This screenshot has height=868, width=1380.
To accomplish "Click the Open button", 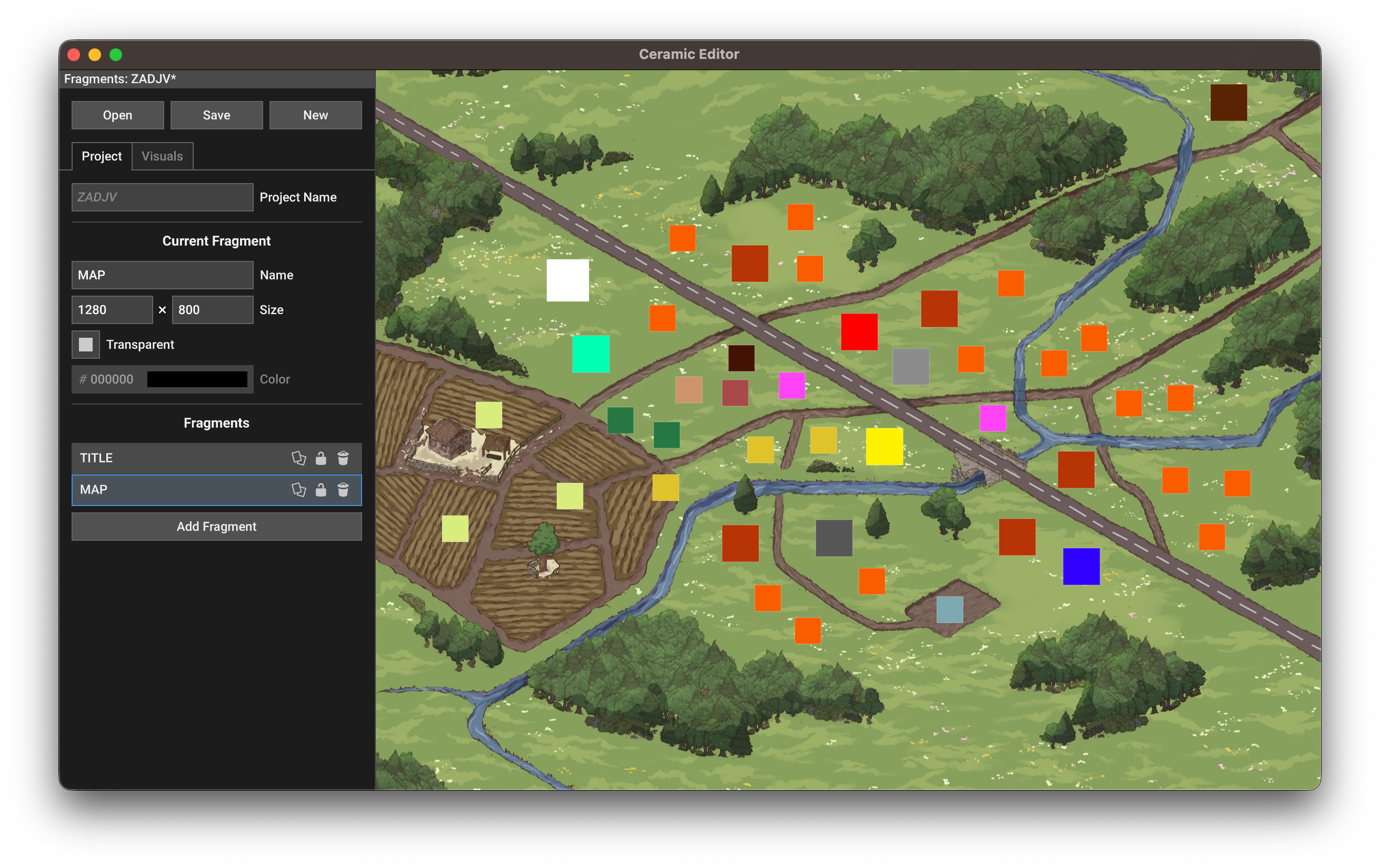I will tap(117, 115).
